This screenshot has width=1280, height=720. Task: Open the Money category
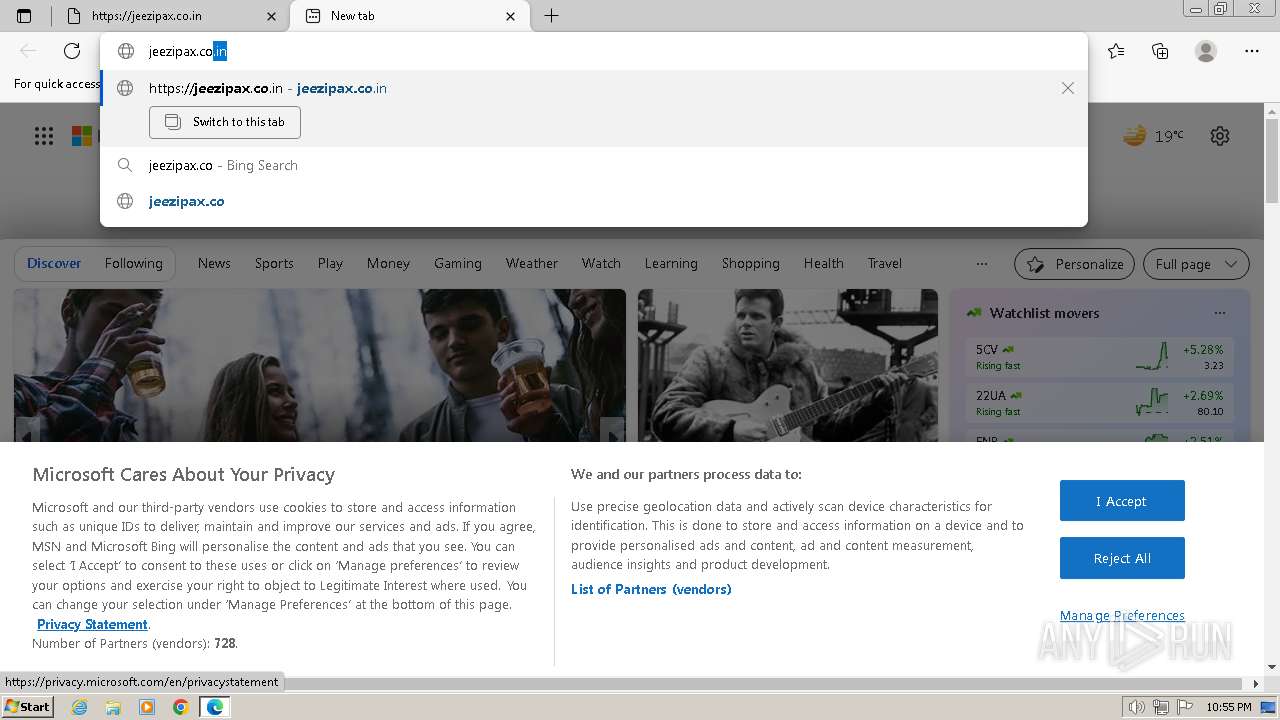(388, 263)
